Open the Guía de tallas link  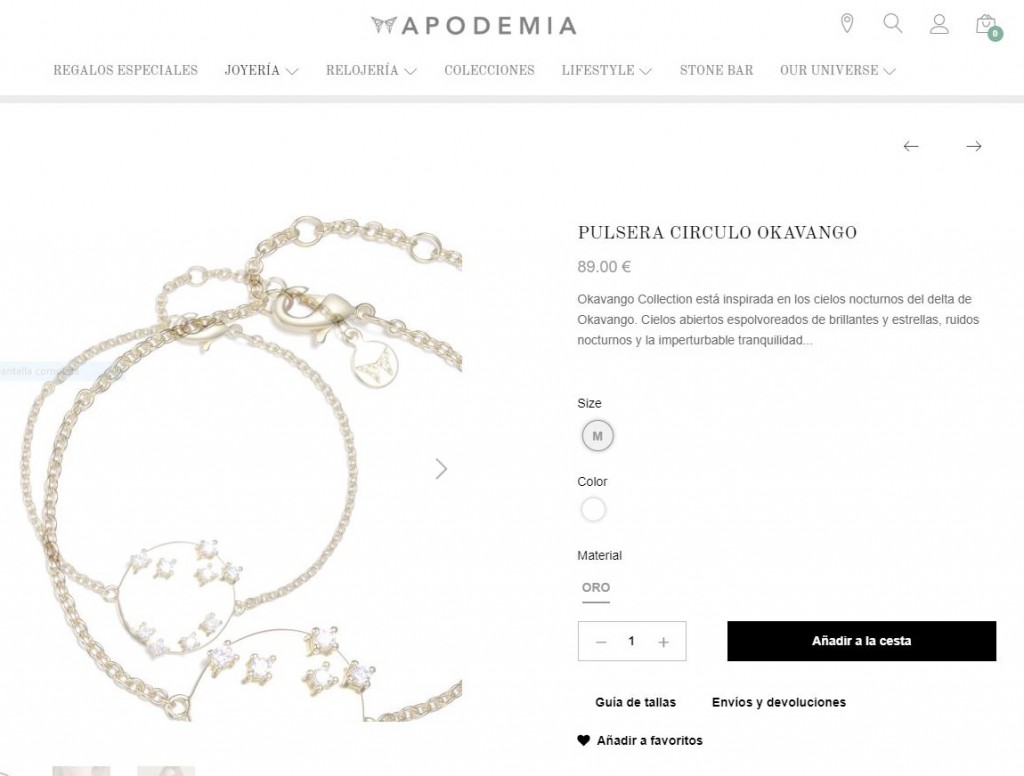635,702
